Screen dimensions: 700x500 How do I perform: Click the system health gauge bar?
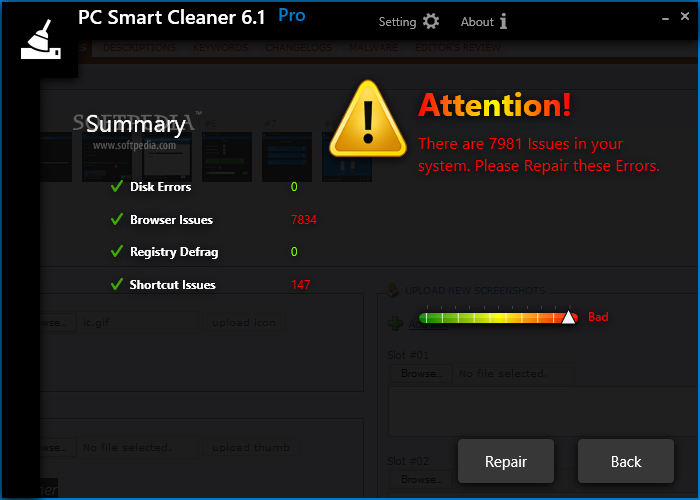[498, 318]
